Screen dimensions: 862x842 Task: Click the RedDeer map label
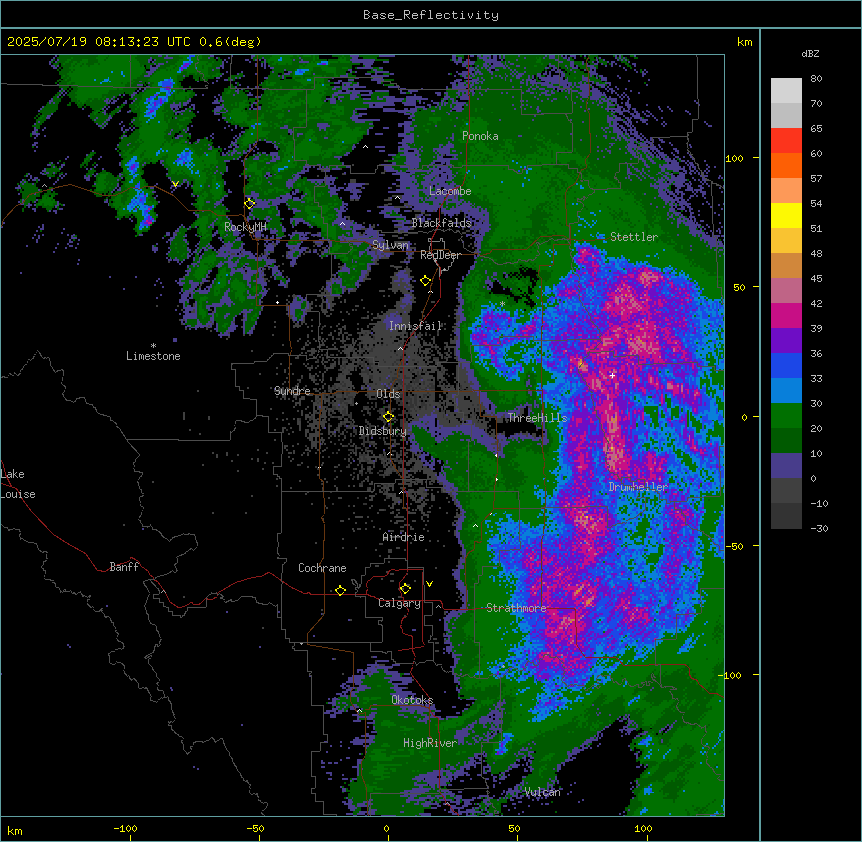pos(440,255)
